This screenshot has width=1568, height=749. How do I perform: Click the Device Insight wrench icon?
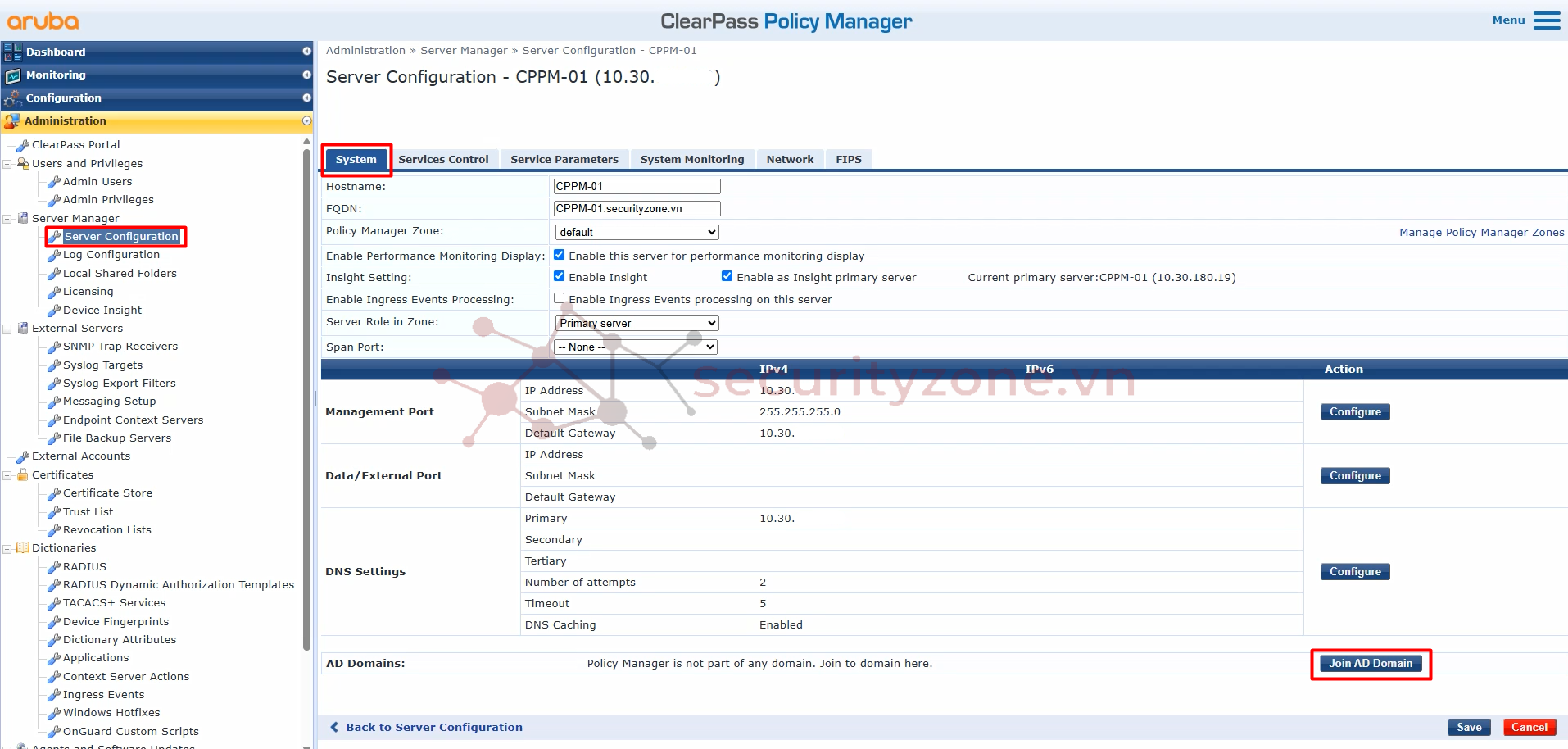tap(54, 311)
